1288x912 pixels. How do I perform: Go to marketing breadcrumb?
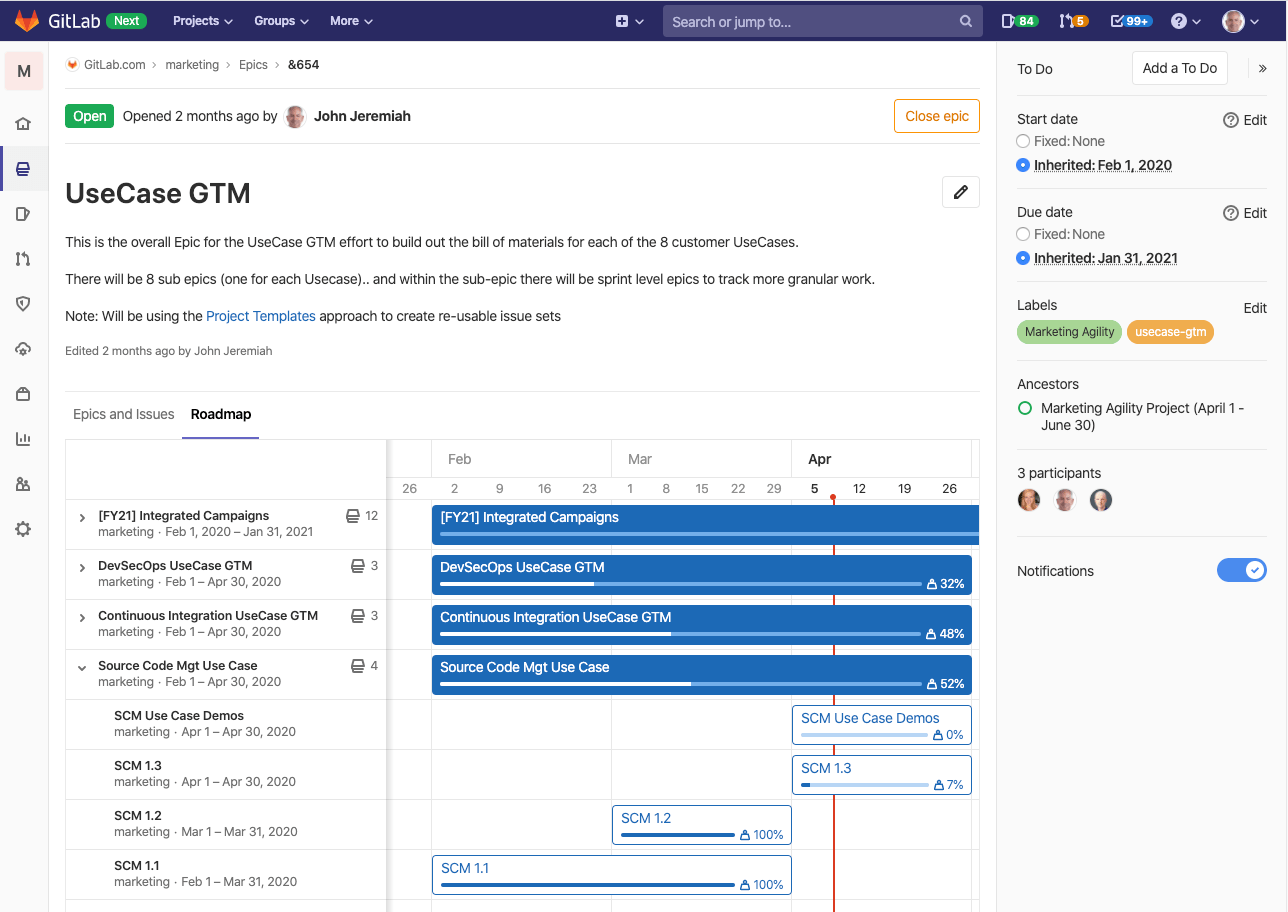click(192, 65)
